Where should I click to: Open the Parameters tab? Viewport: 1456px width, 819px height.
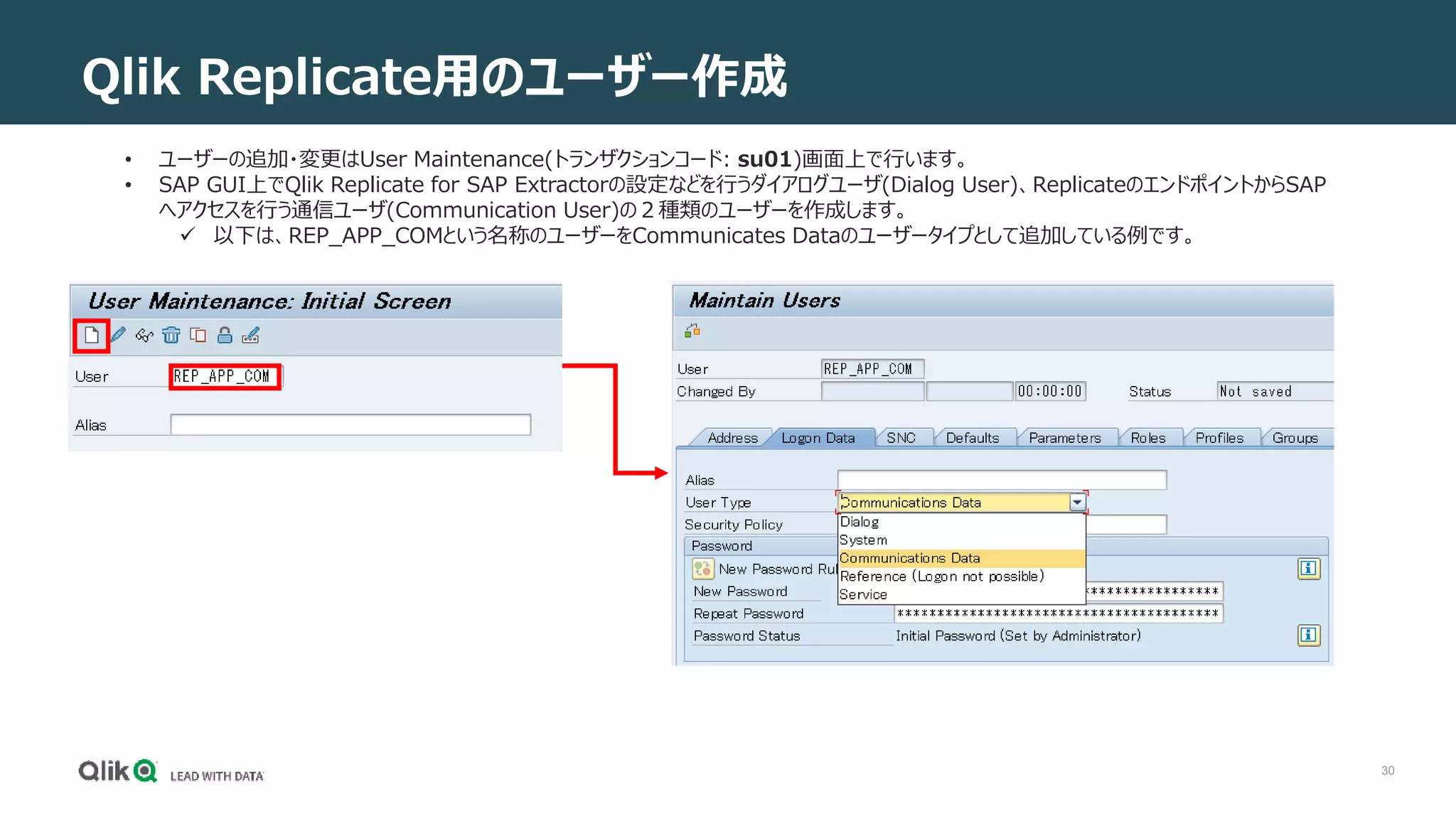tap(1064, 438)
